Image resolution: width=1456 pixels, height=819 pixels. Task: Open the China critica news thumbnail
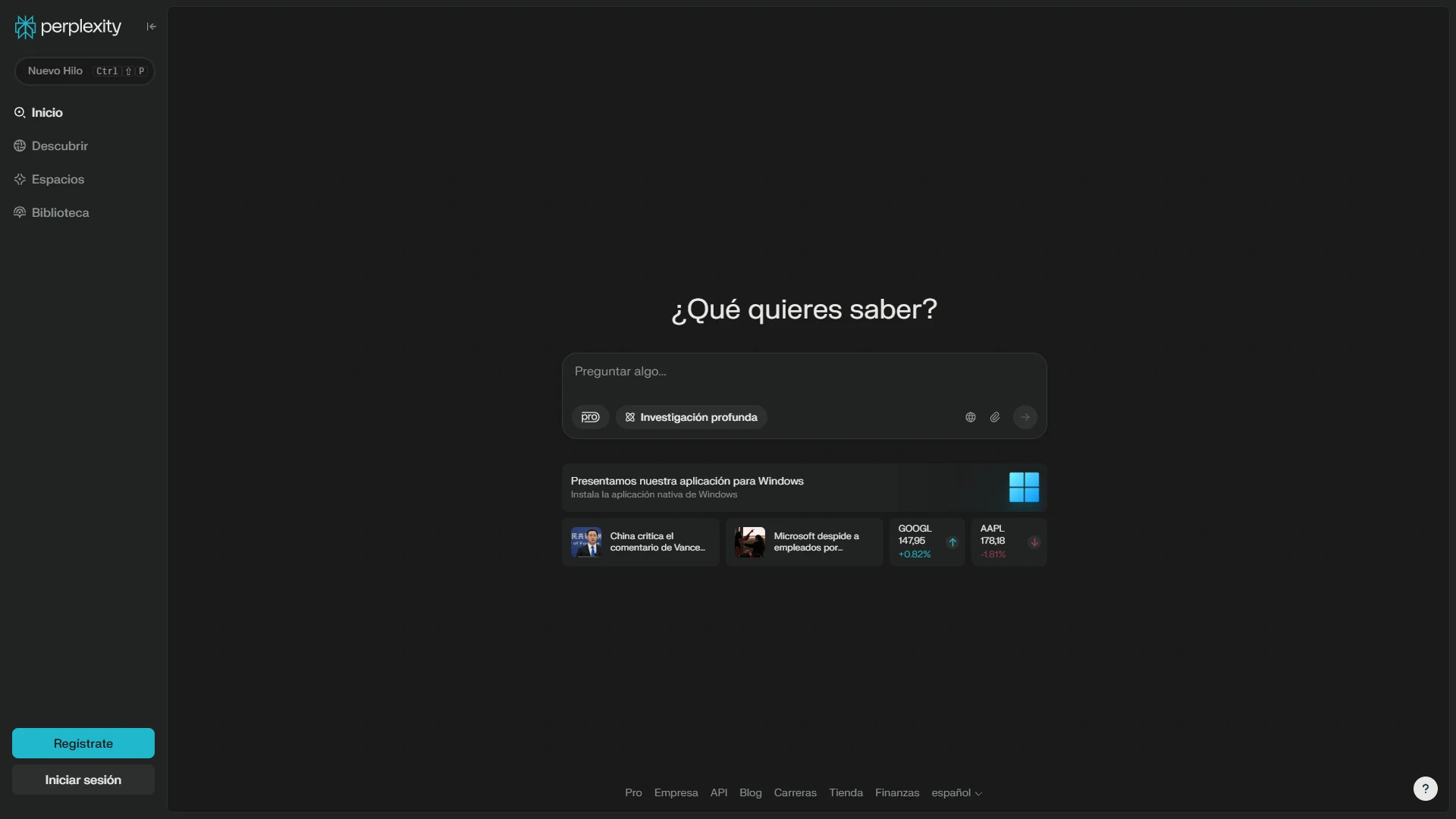point(586,542)
